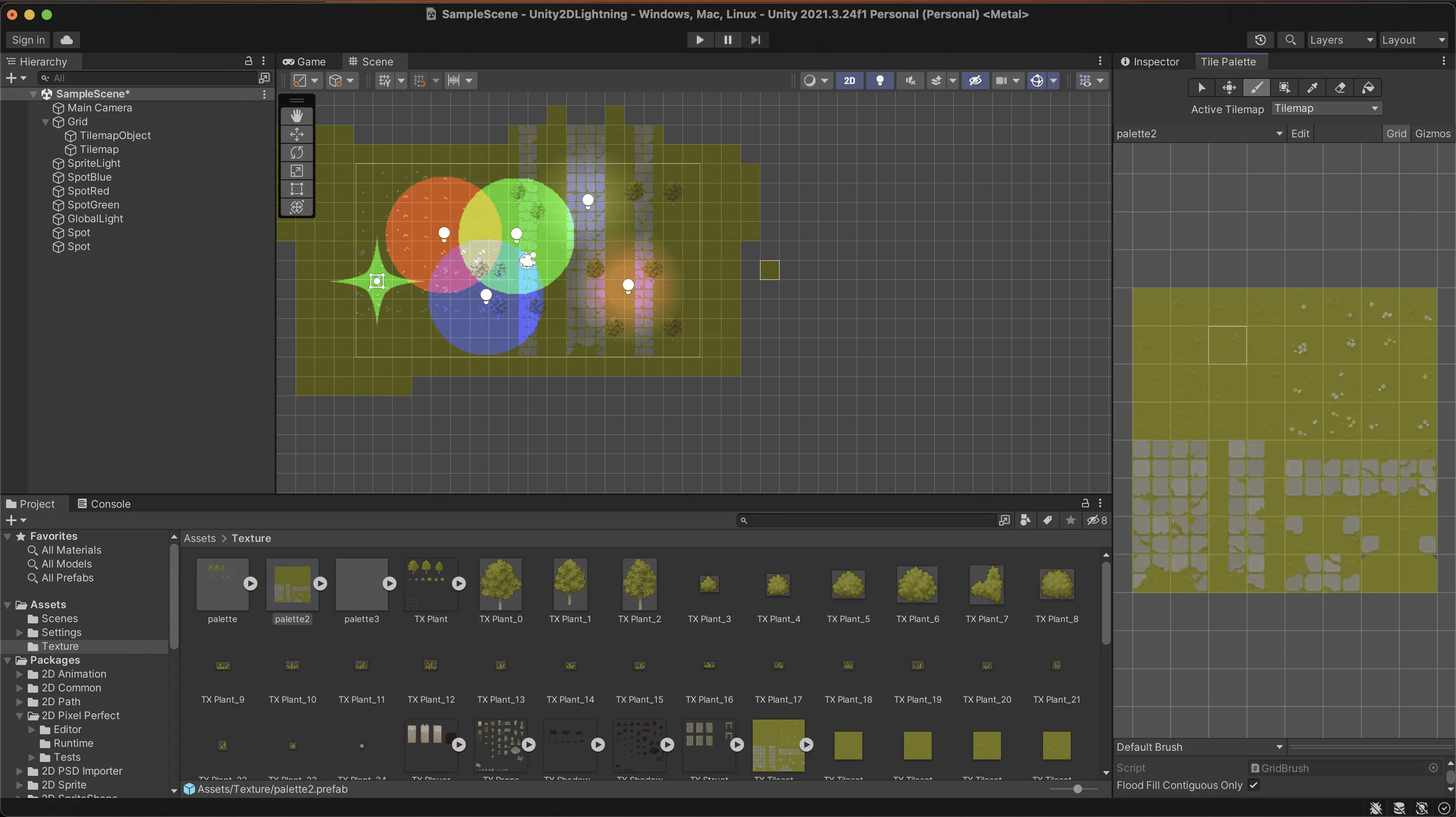
Task: Pick the Tile Palette Box Fill tool
Action: click(x=1284, y=88)
